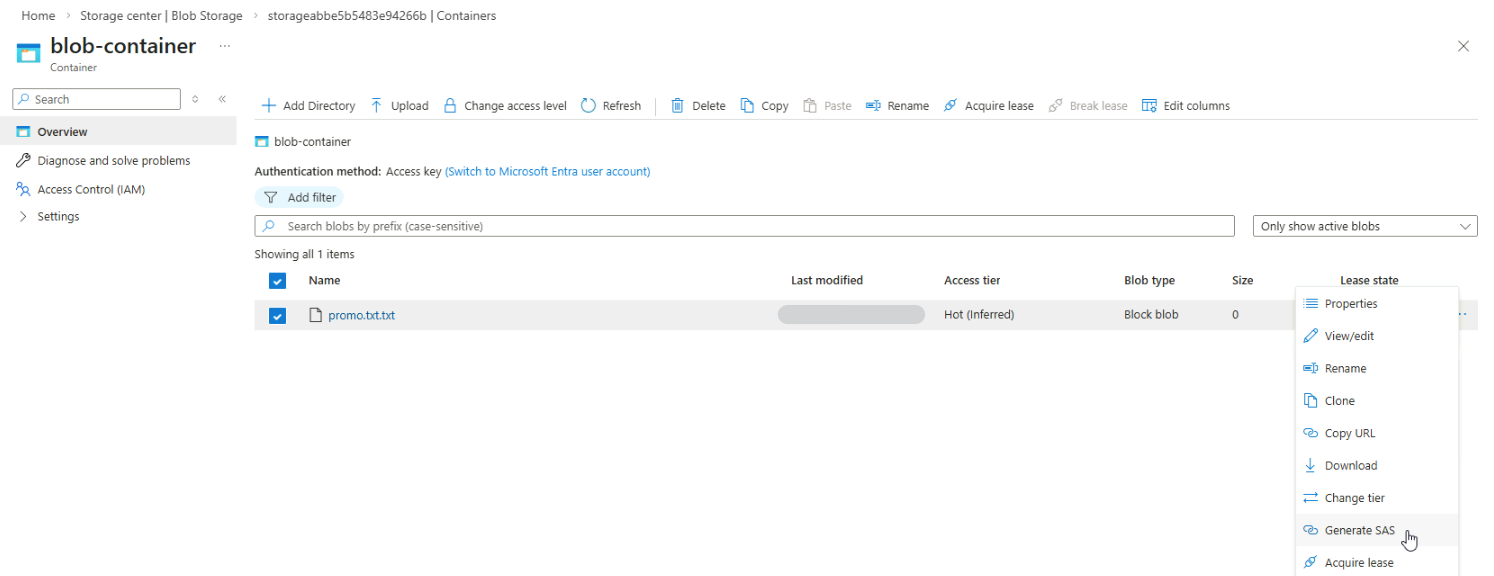This screenshot has width=1494, height=576.
Task: Click Switch to Microsoft Entra user account
Action: pos(547,172)
